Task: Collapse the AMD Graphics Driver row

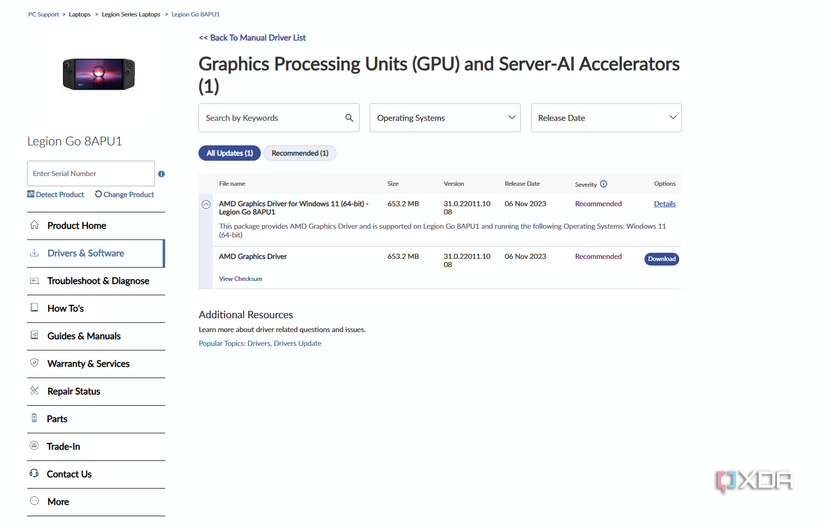Action: [206, 204]
